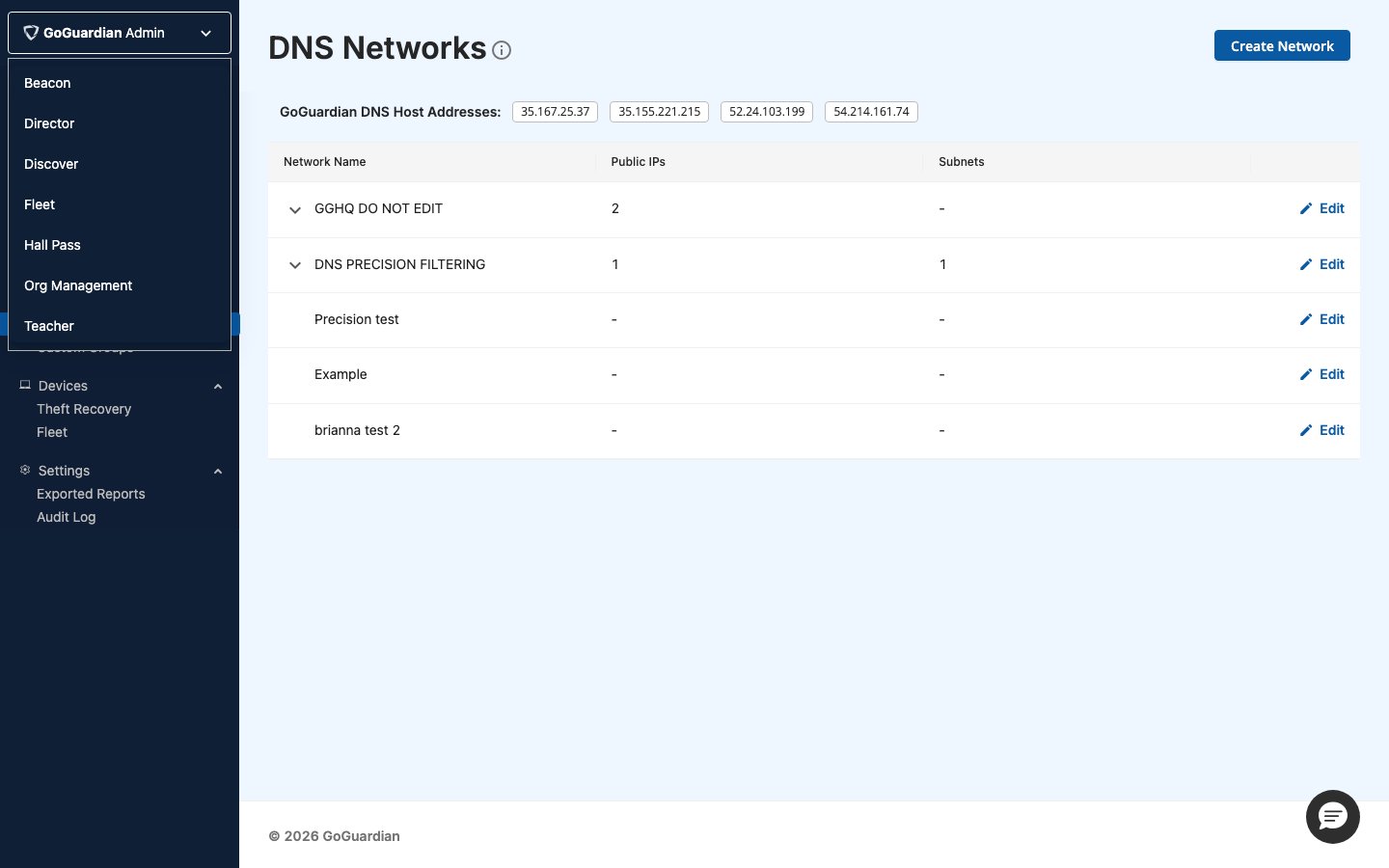This screenshot has width=1389, height=868.
Task: Edit the brianna test 2 network
Action: coord(1322,430)
